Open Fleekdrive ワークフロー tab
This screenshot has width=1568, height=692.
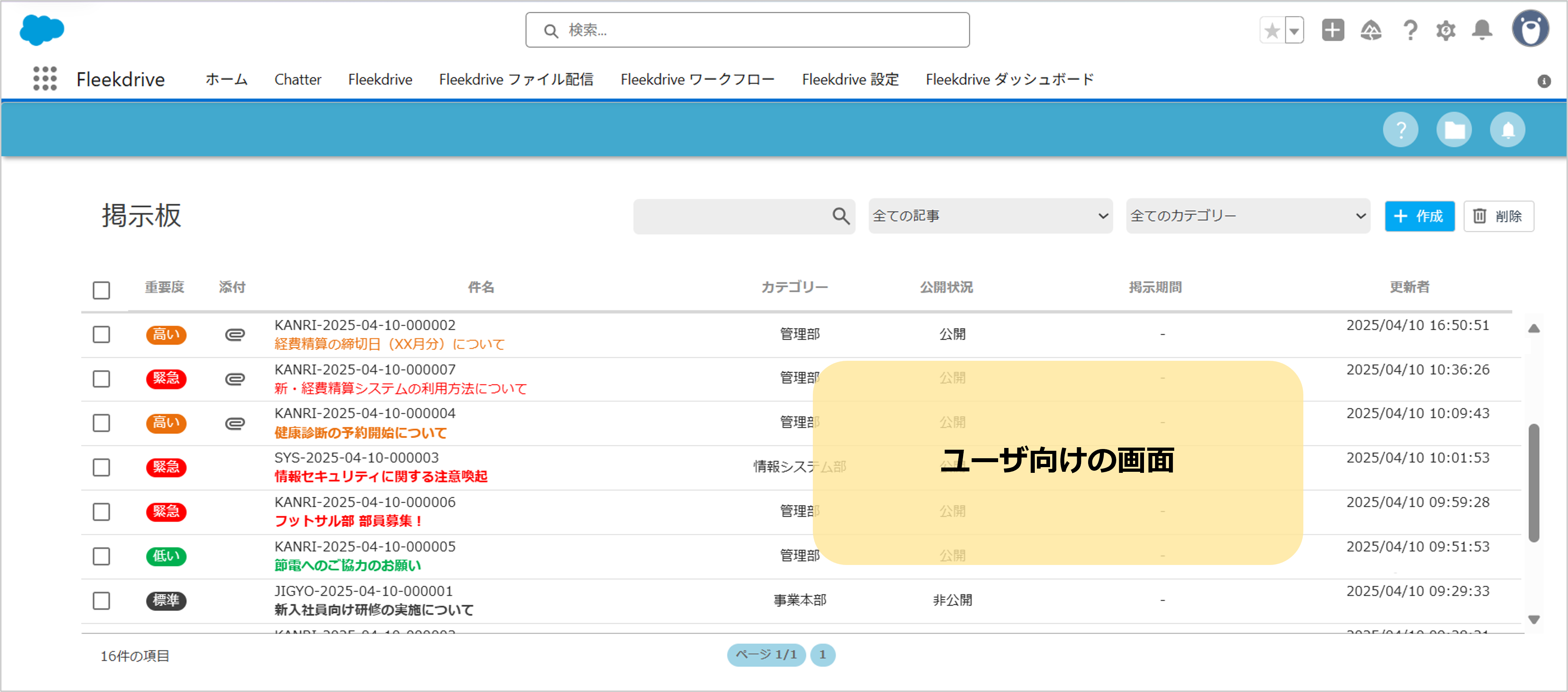[698, 80]
